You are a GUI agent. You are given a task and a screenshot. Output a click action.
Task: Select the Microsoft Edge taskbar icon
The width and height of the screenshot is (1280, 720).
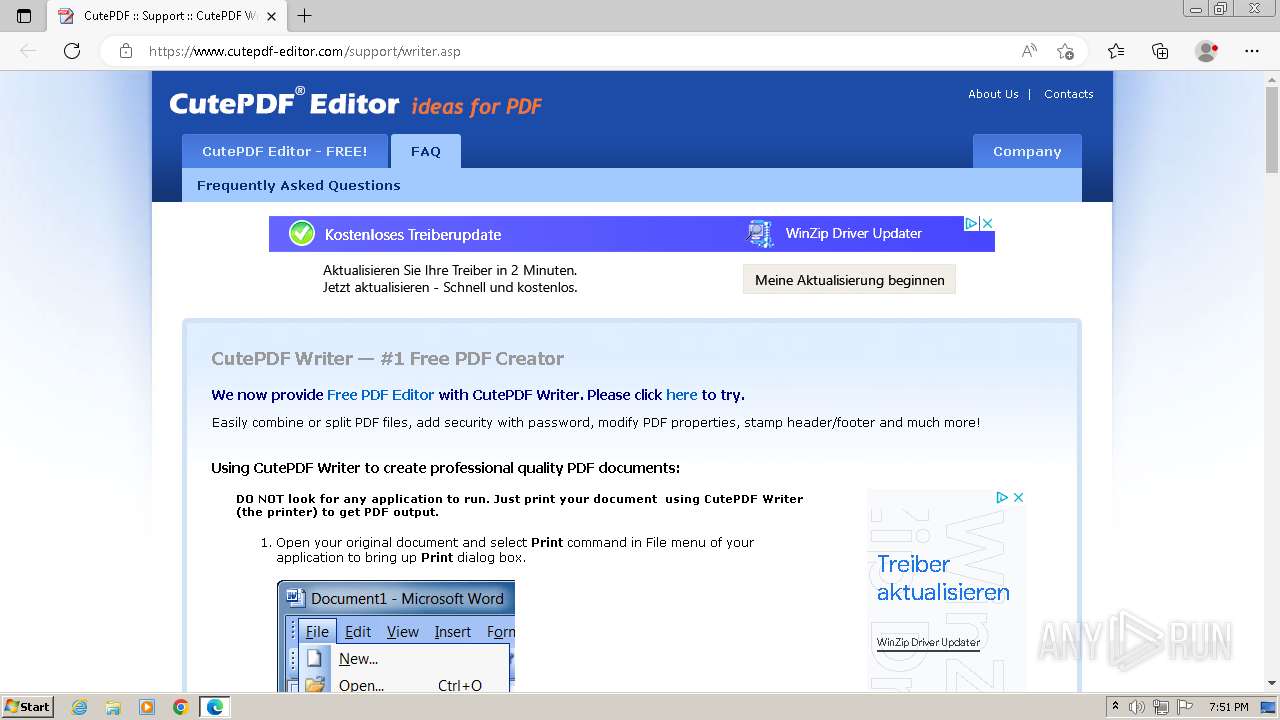tap(215, 707)
